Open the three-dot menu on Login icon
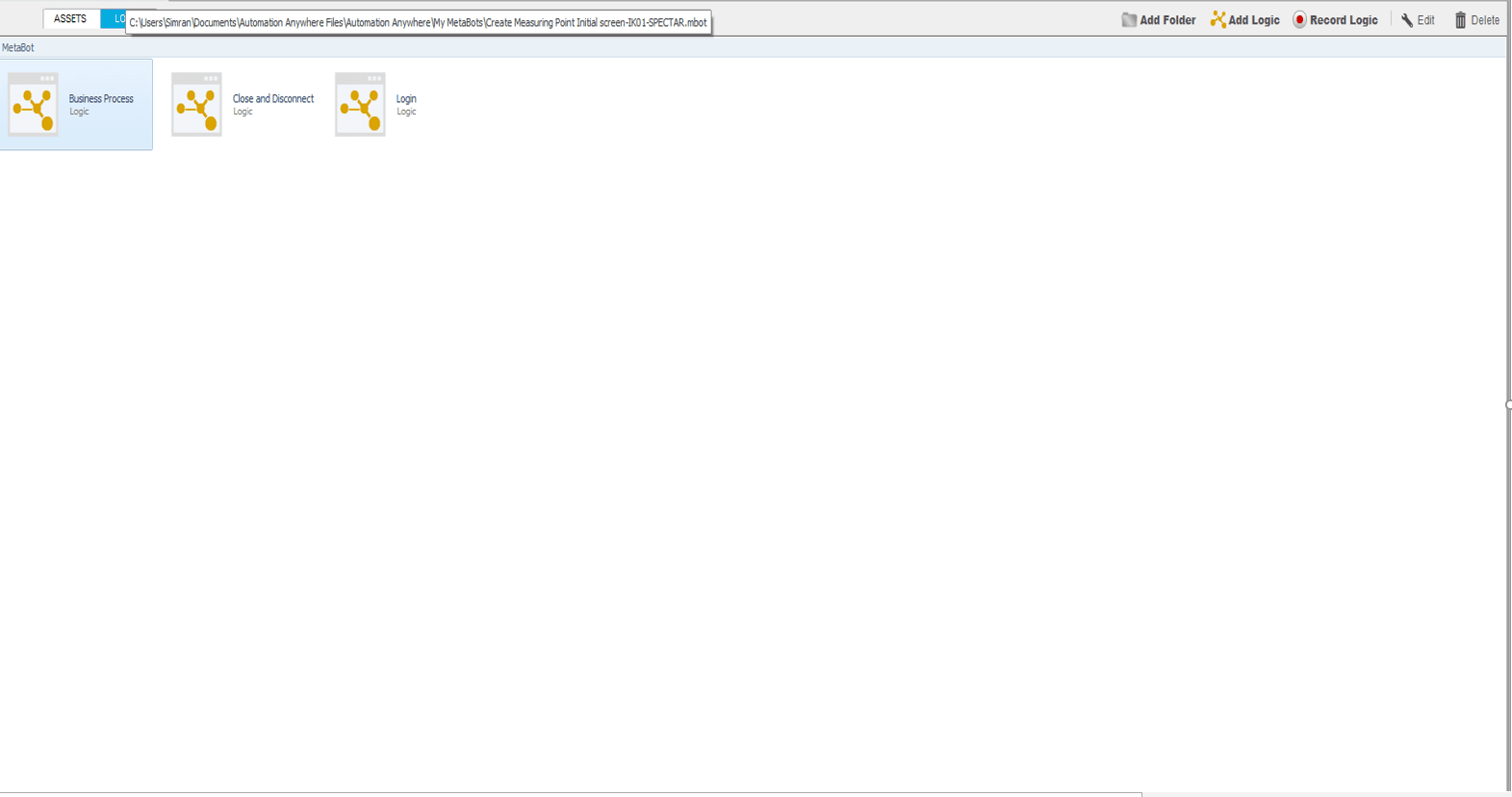 click(x=373, y=79)
